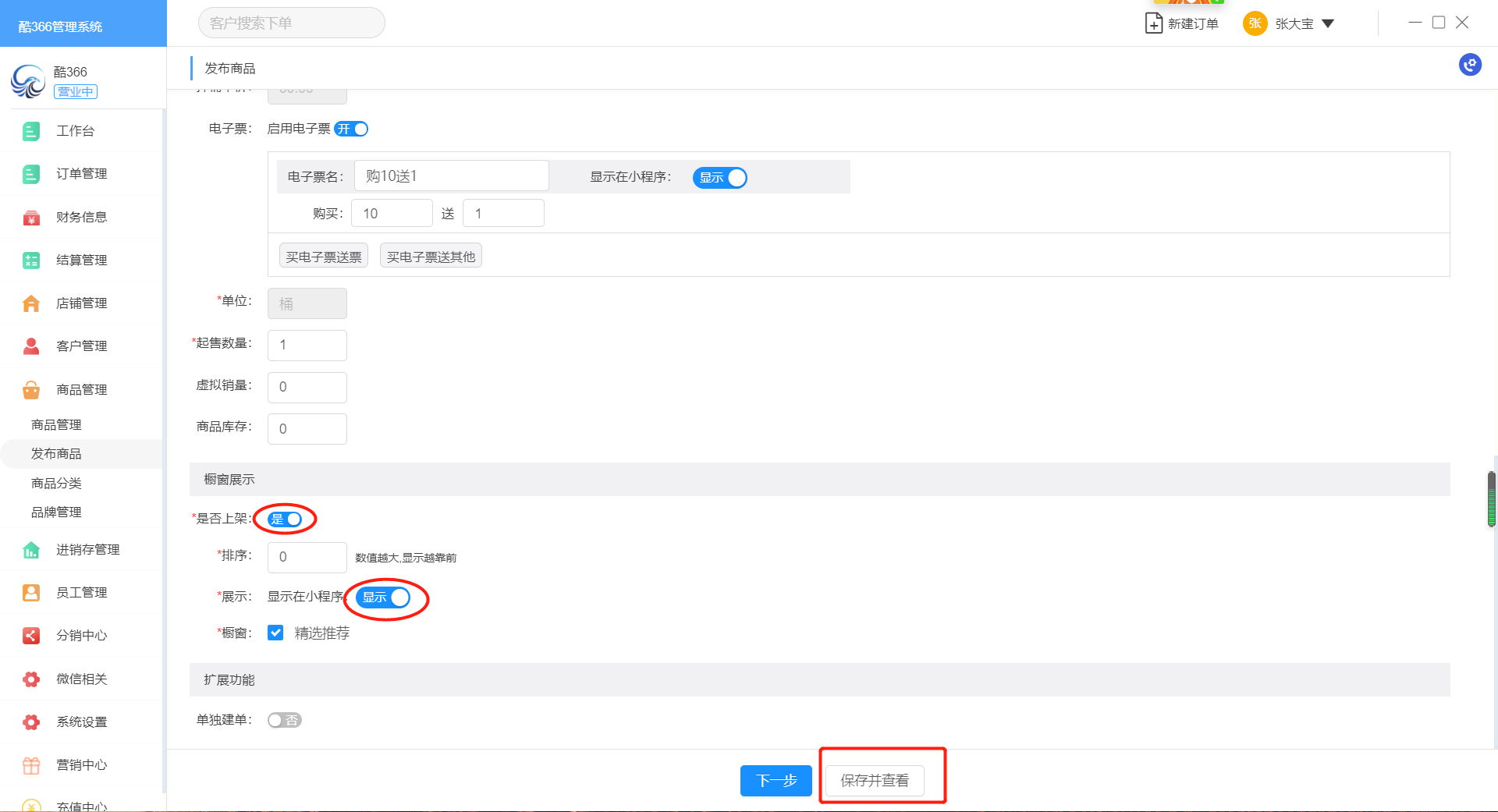Open 财务信息 via its red icon
Viewport: 1498px width, 812px height.
pos(31,218)
